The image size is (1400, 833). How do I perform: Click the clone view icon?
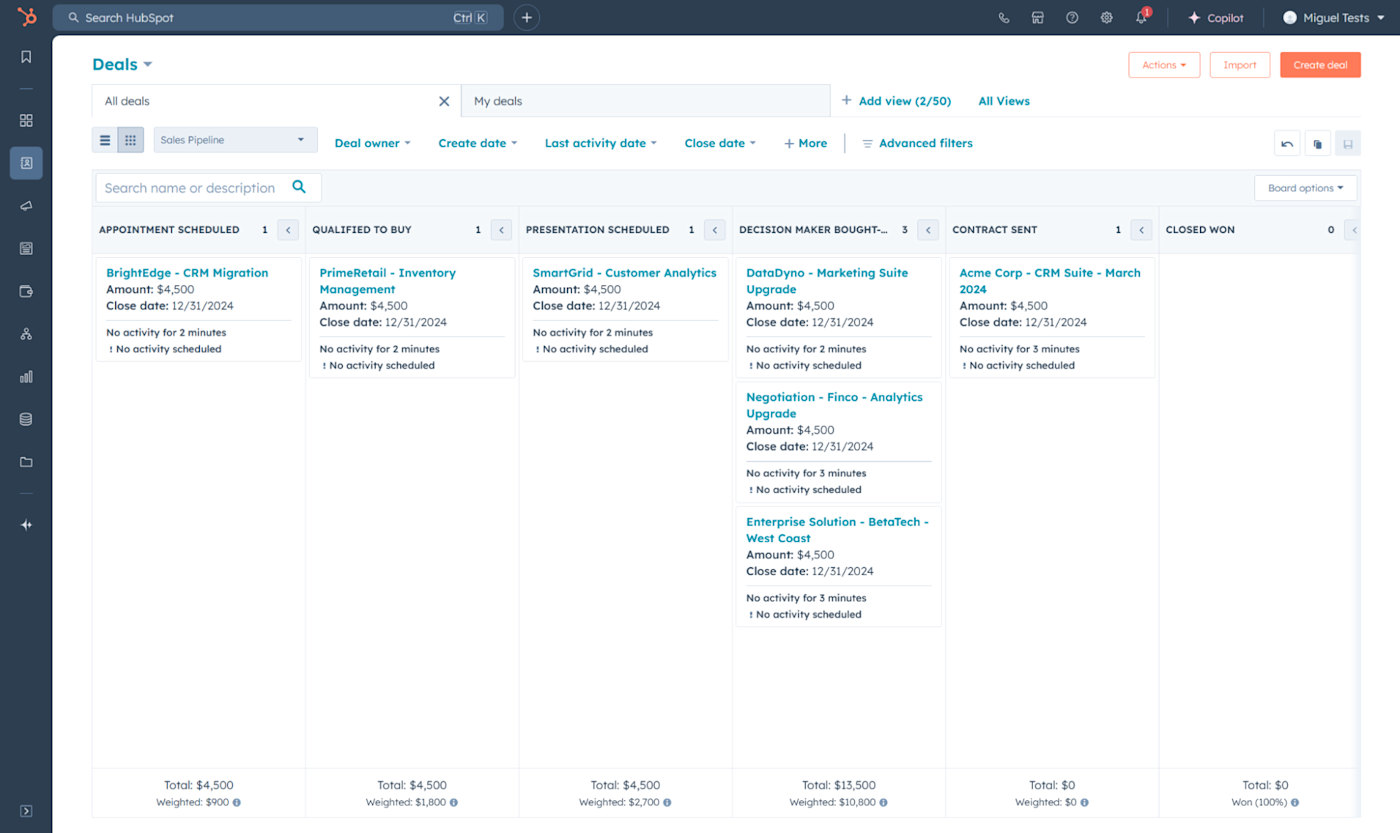click(1318, 144)
